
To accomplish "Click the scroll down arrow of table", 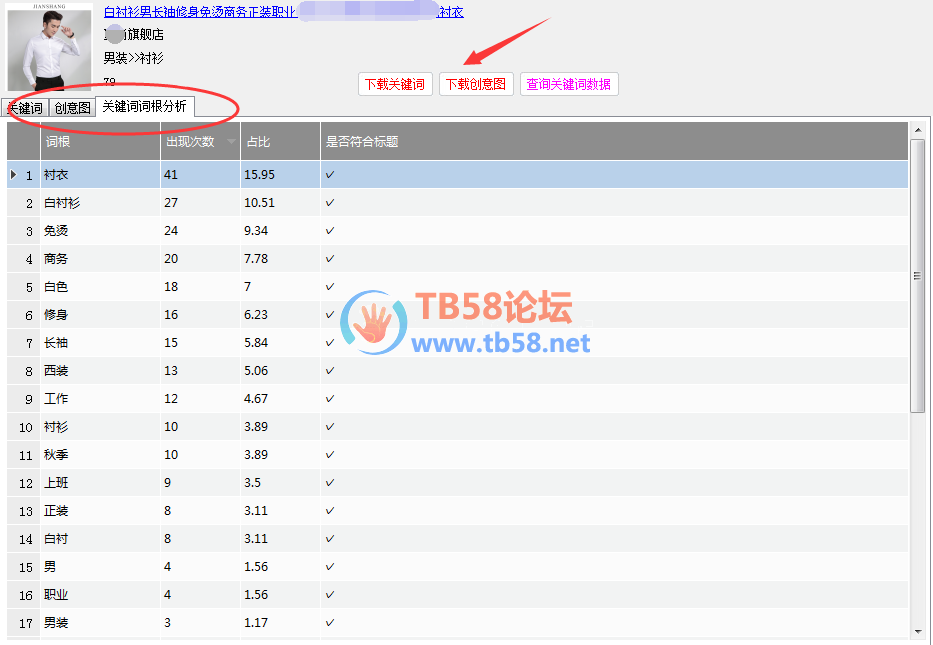I will (x=917, y=631).
